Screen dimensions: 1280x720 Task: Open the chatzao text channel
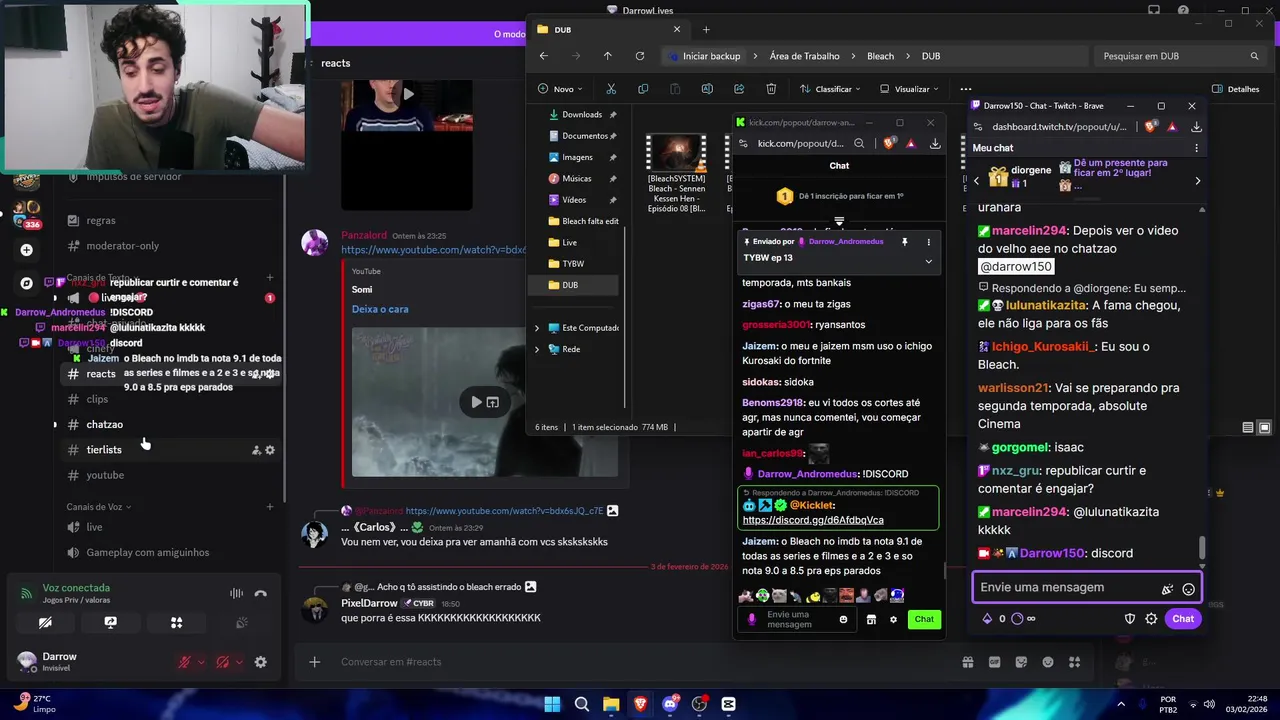(x=104, y=424)
